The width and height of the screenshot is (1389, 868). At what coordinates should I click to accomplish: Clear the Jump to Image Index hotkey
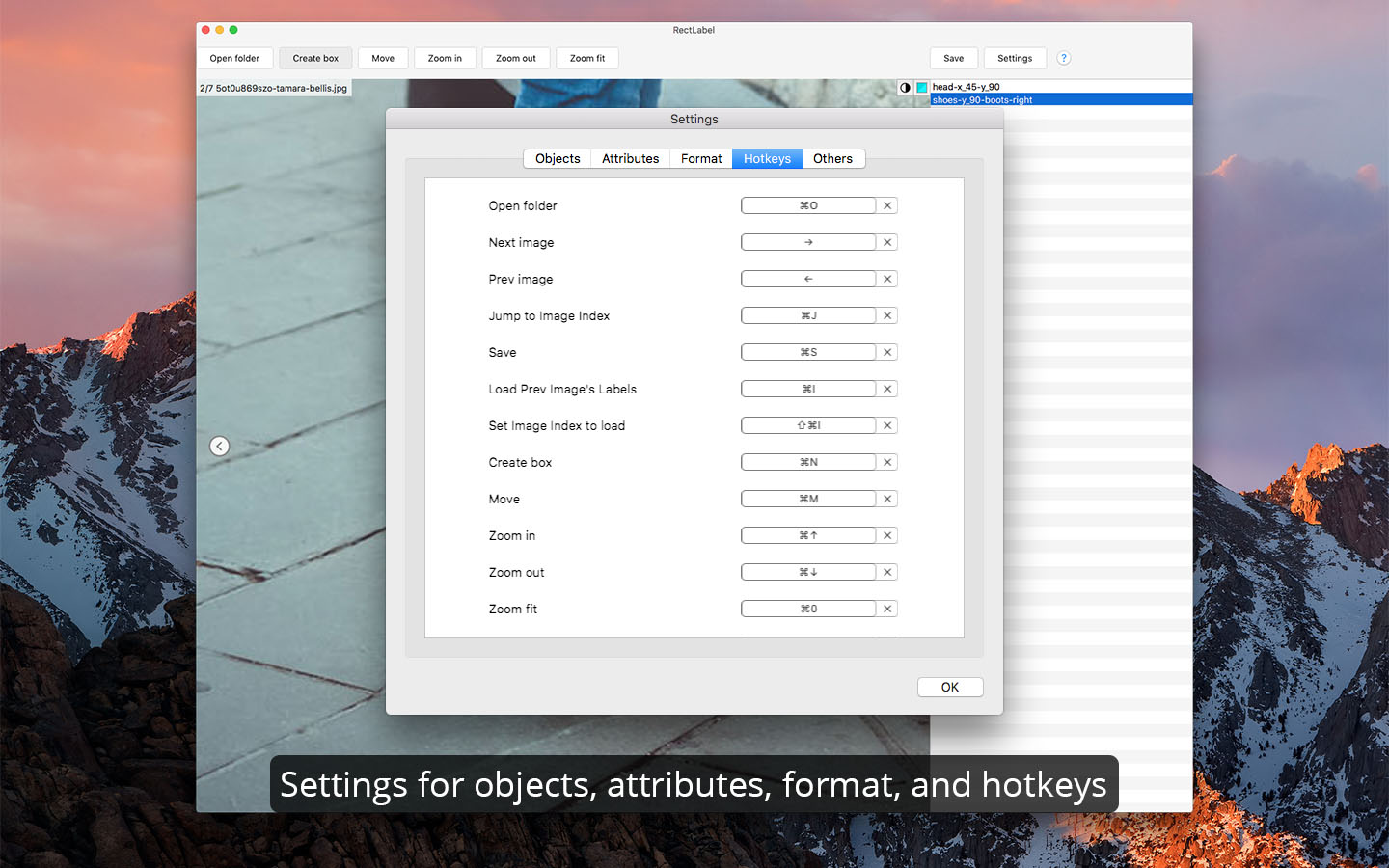(887, 314)
